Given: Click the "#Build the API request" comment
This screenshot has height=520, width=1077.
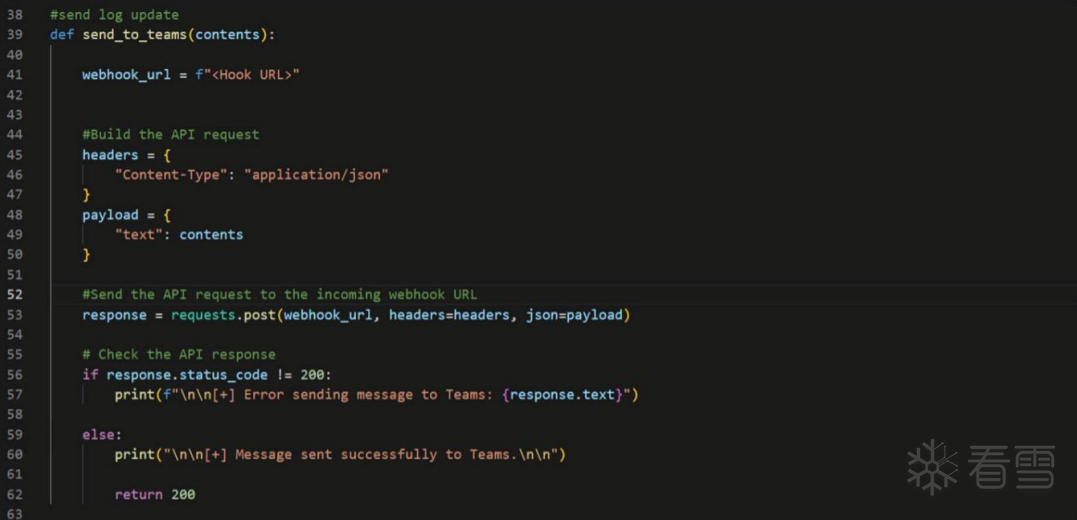Looking at the screenshot, I should point(171,135).
